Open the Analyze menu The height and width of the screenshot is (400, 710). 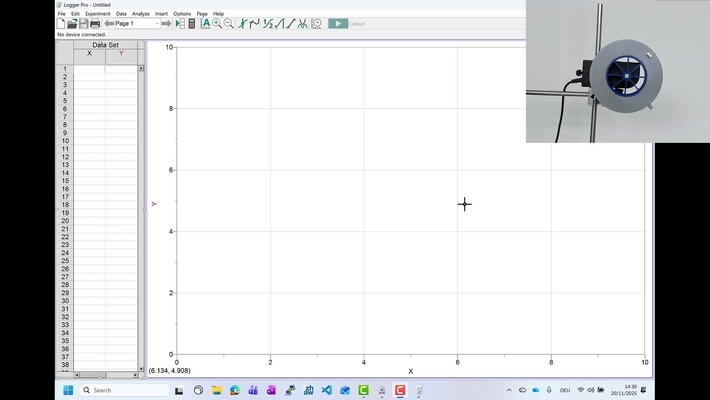(141, 14)
